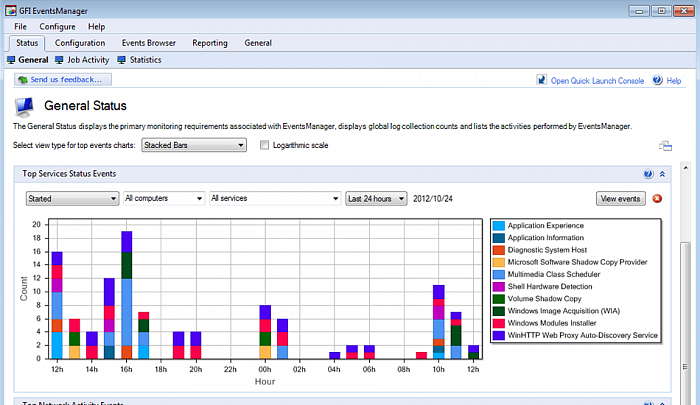
Task: Switch to the Configuration tab
Action: tap(80, 43)
